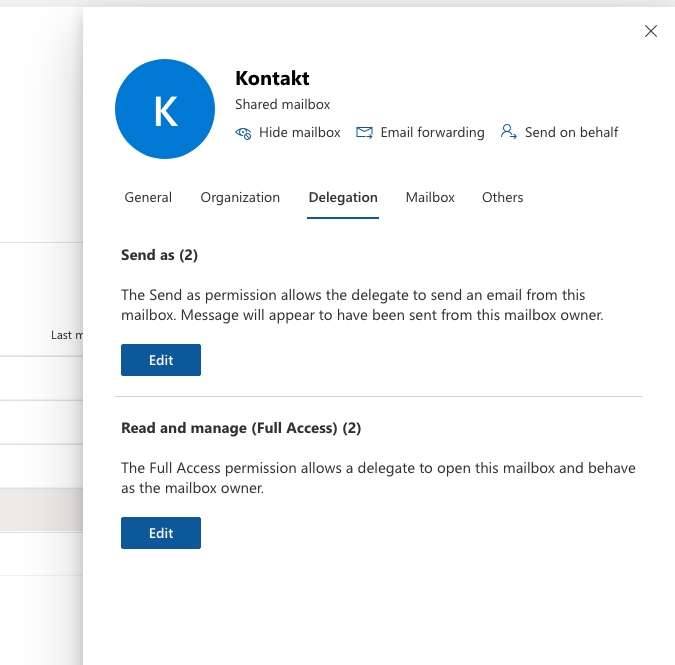Close the Kontakt mailbox details panel
The height and width of the screenshot is (665, 675).
click(x=650, y=31)
